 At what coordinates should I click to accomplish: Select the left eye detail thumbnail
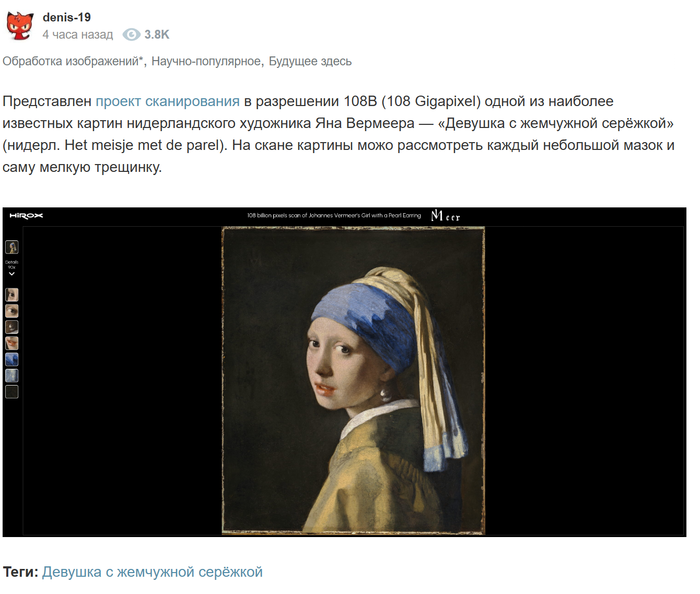12,295
